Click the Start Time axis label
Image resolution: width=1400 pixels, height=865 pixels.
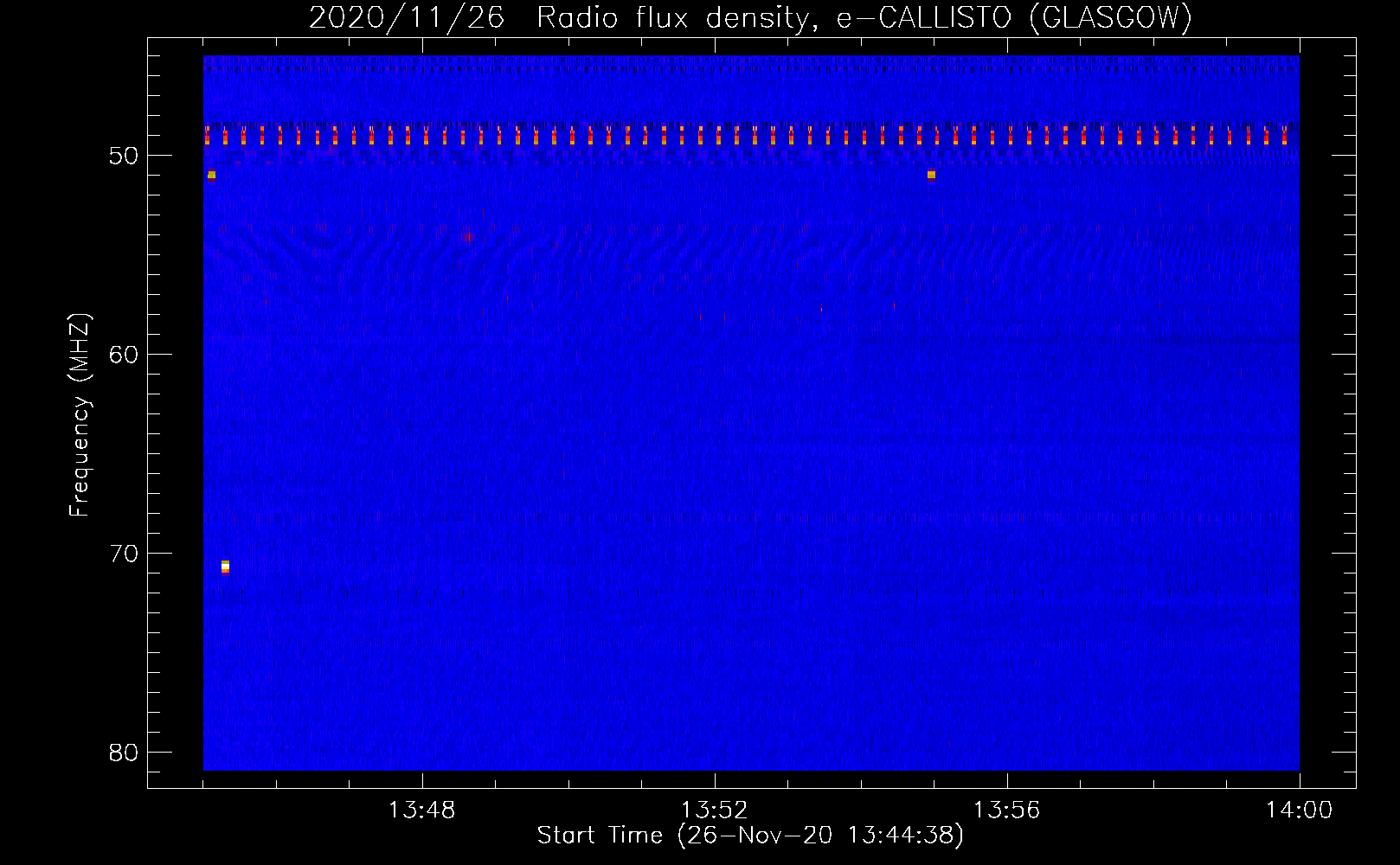click(749, 836)
